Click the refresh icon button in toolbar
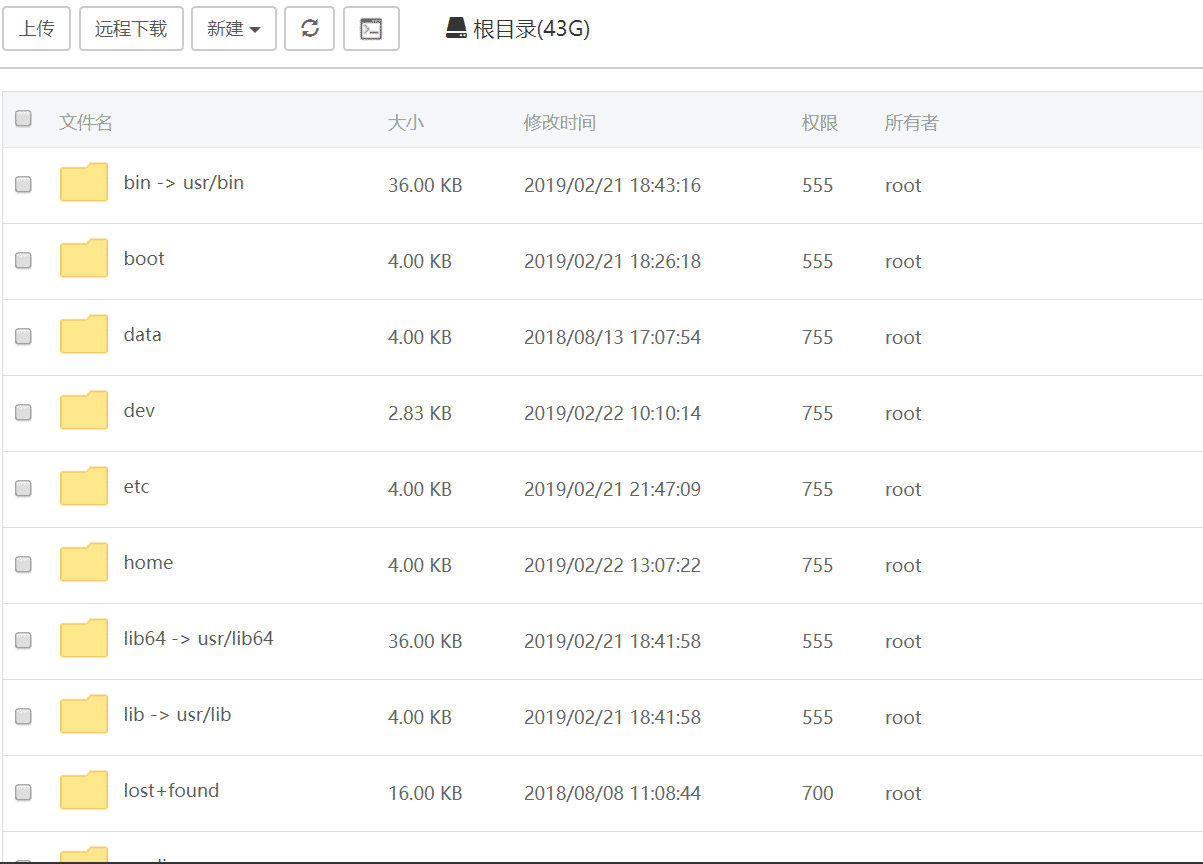Screen dimensions: 1203x864 click(309, 28)
